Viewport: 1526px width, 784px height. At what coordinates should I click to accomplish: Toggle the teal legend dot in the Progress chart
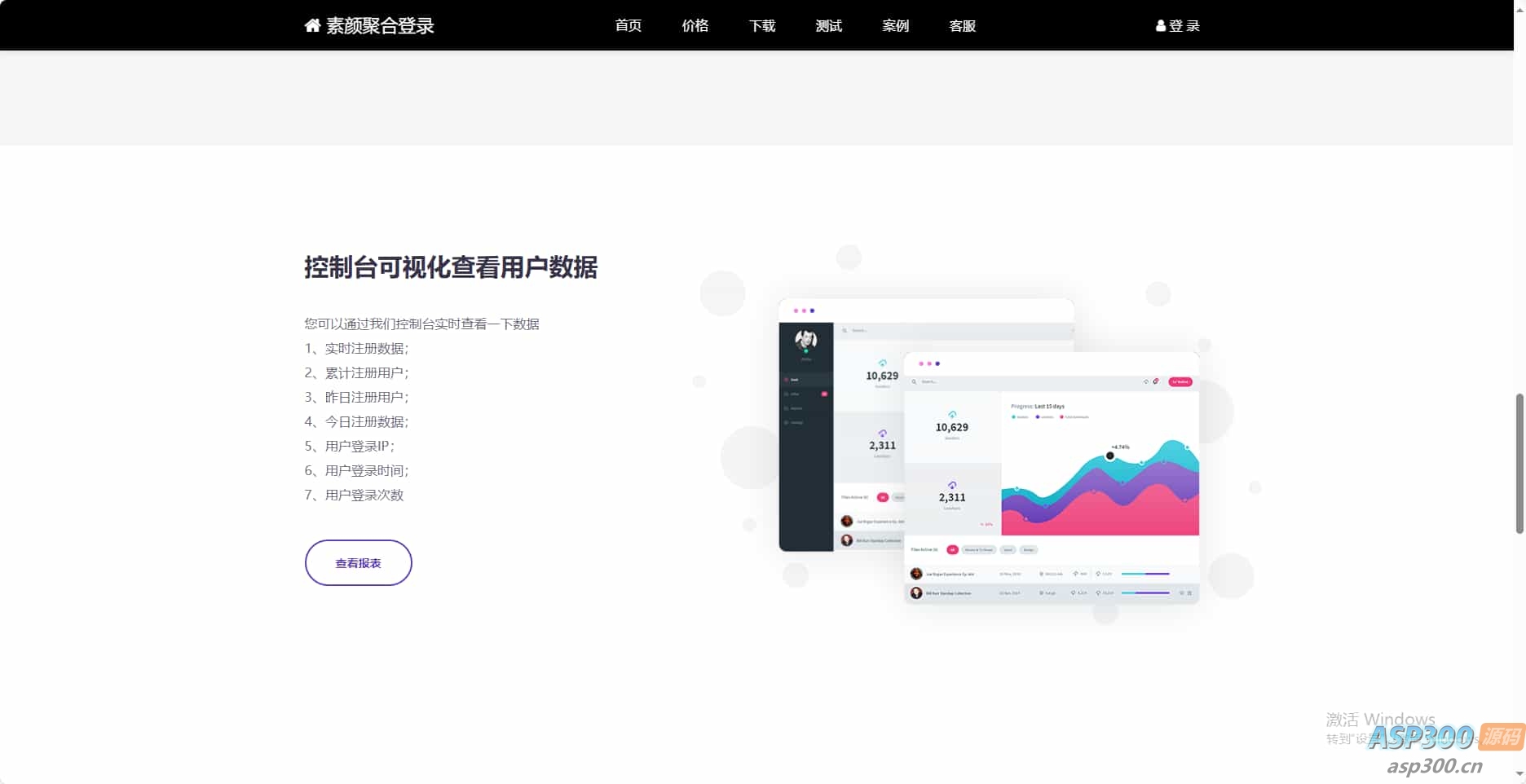(1012, 417)
